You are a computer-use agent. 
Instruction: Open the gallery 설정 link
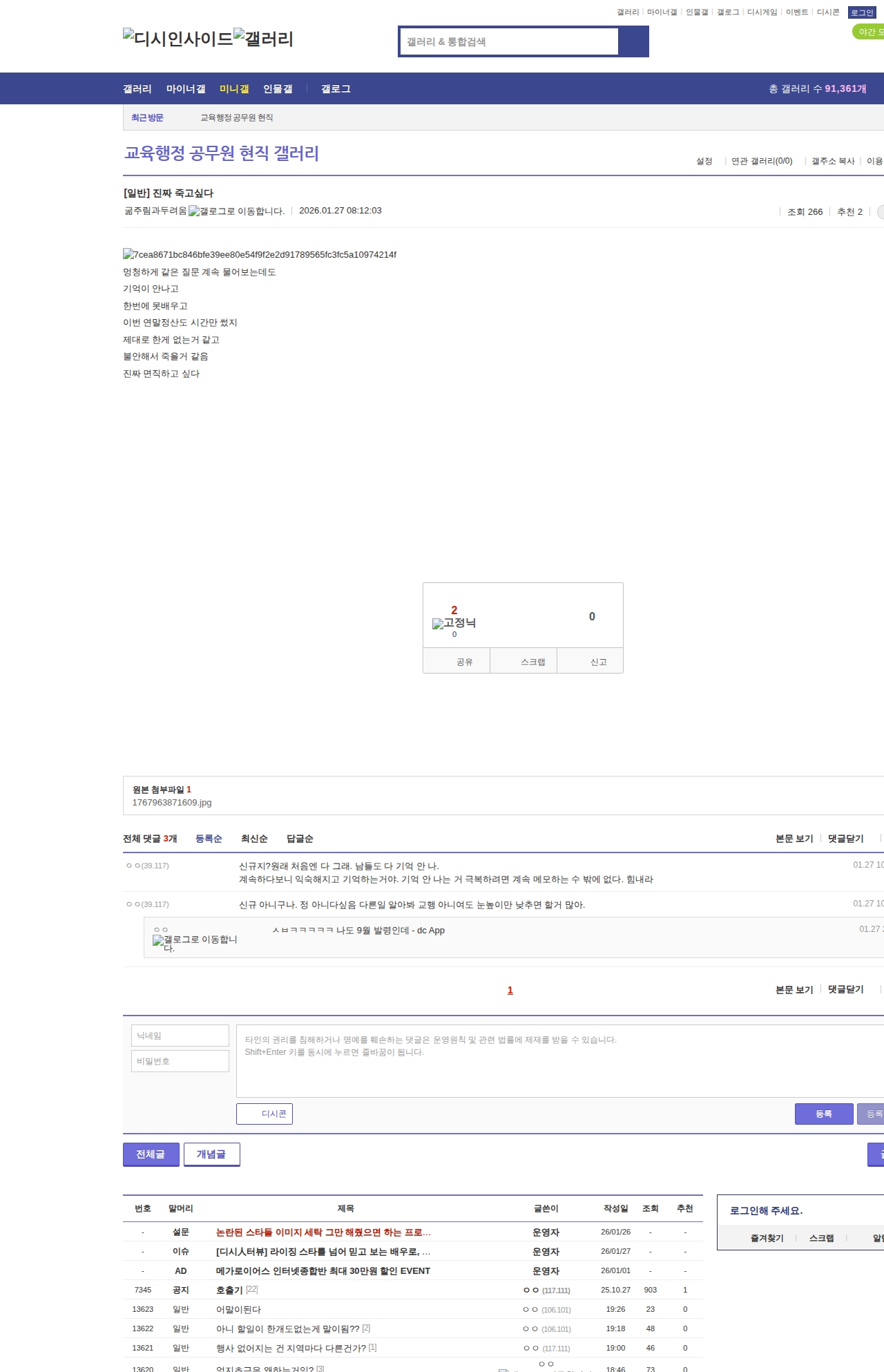tap(704, 161)
